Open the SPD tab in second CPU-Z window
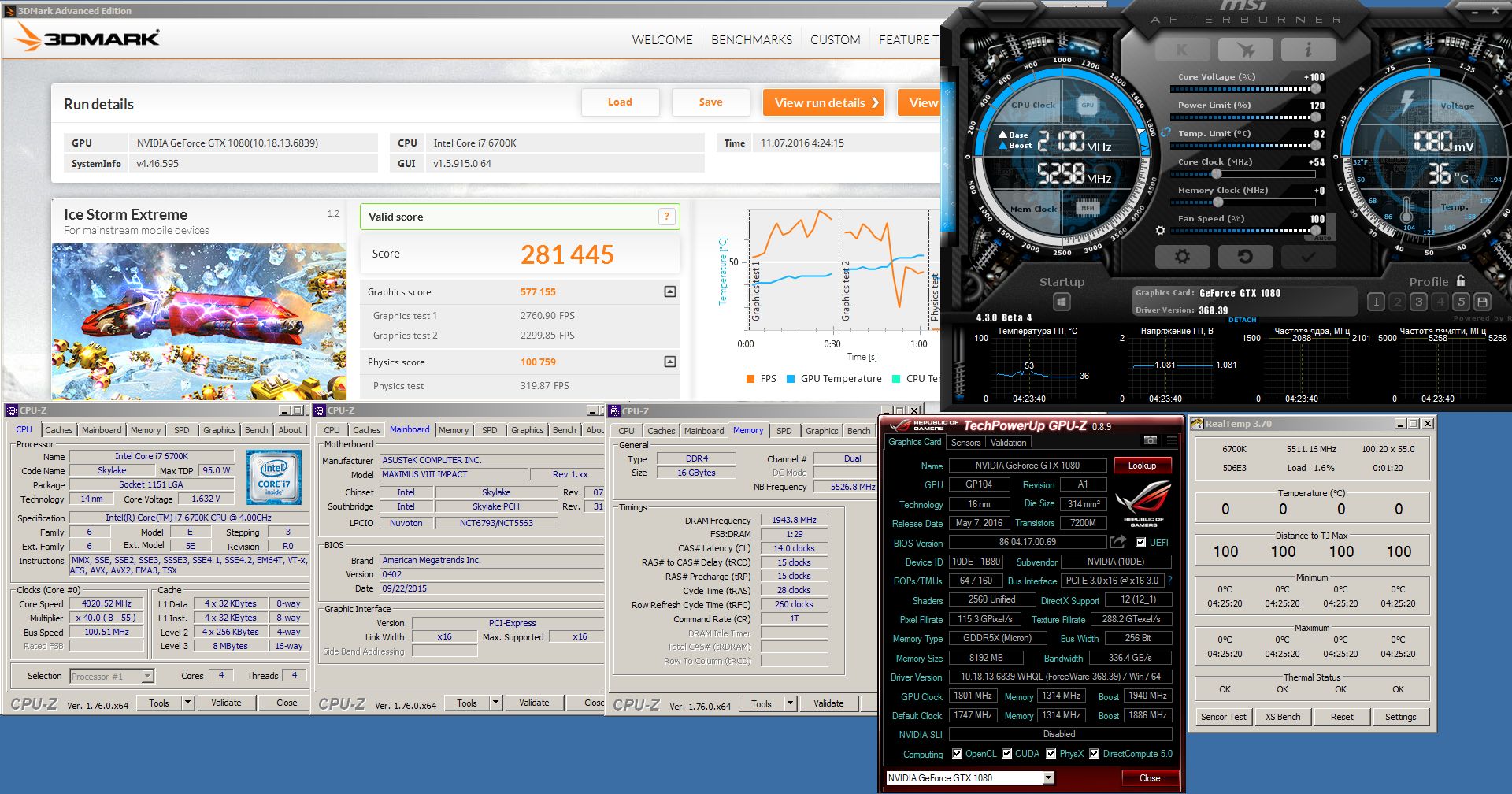 (x=489, y=430)
